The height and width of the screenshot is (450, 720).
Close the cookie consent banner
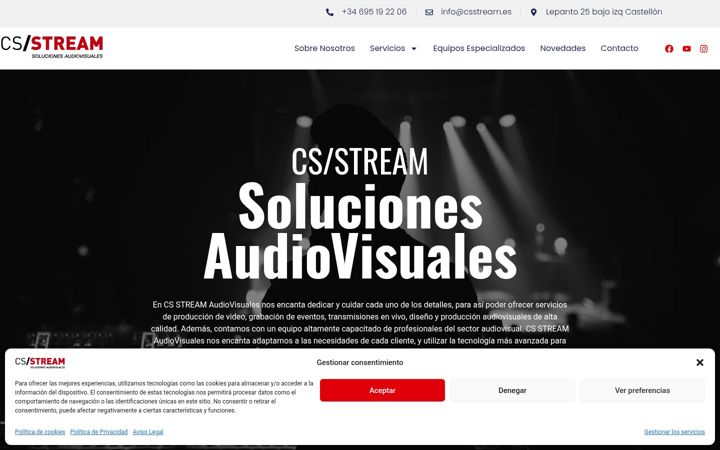pos(700,362)
